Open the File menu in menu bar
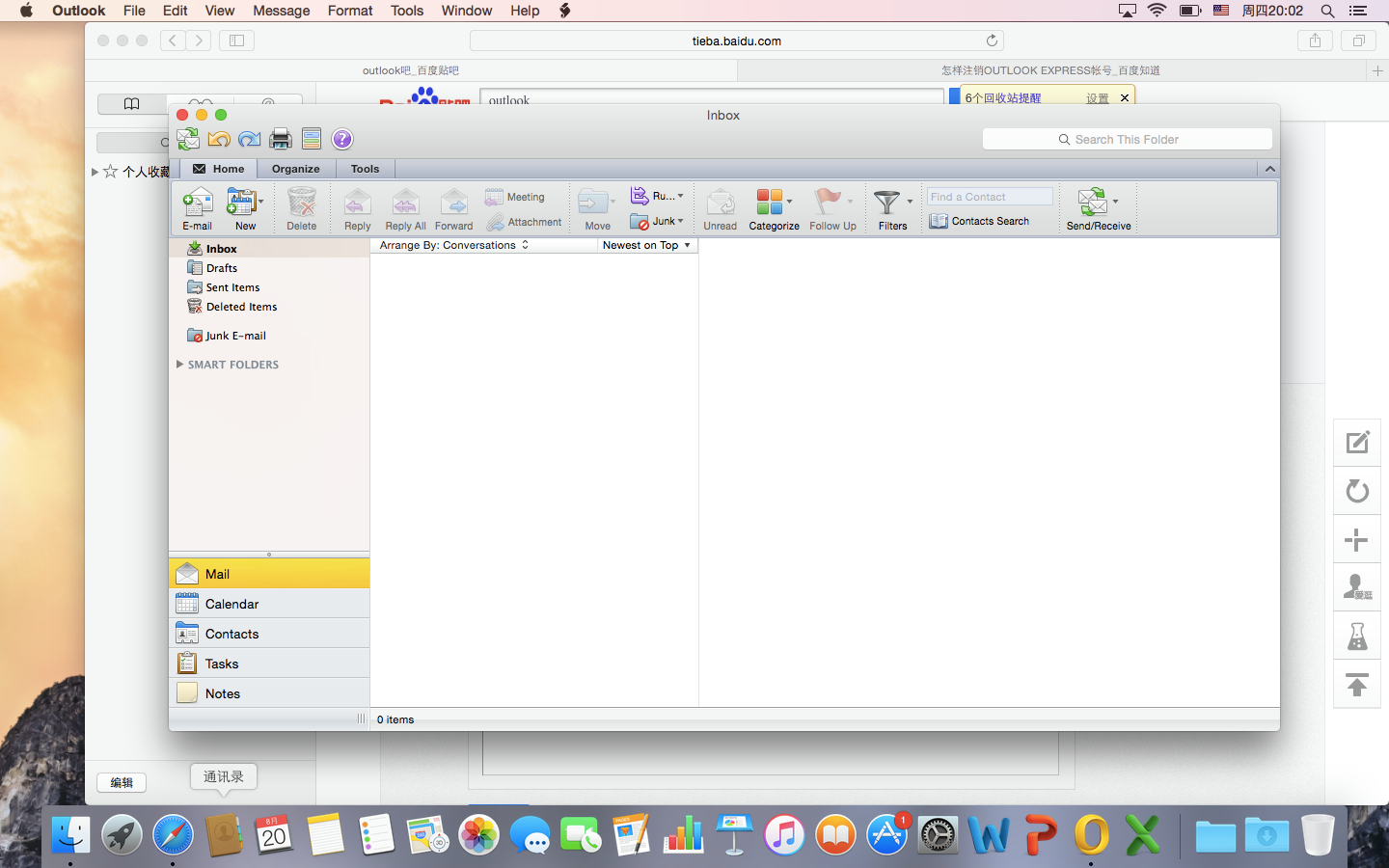Viewport: 1389px width, 868px height. tap(134, 11)
